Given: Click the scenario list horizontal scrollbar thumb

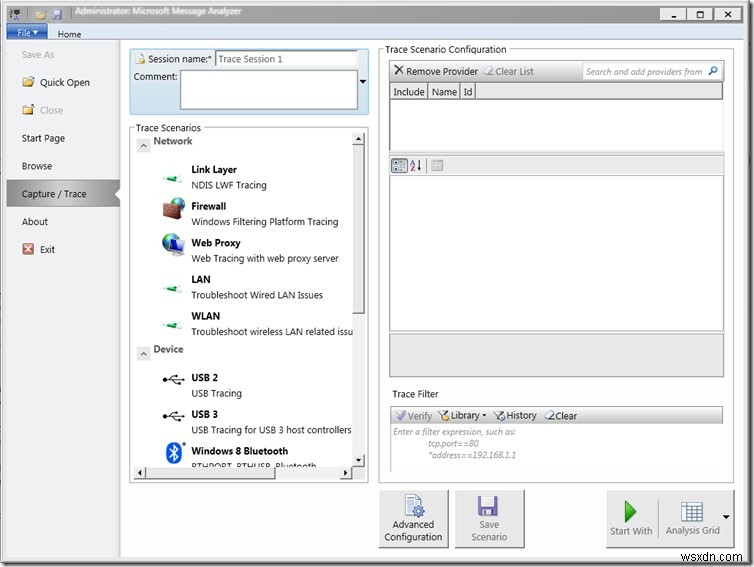Looking at the screenshot, I should tap(210, 473).
